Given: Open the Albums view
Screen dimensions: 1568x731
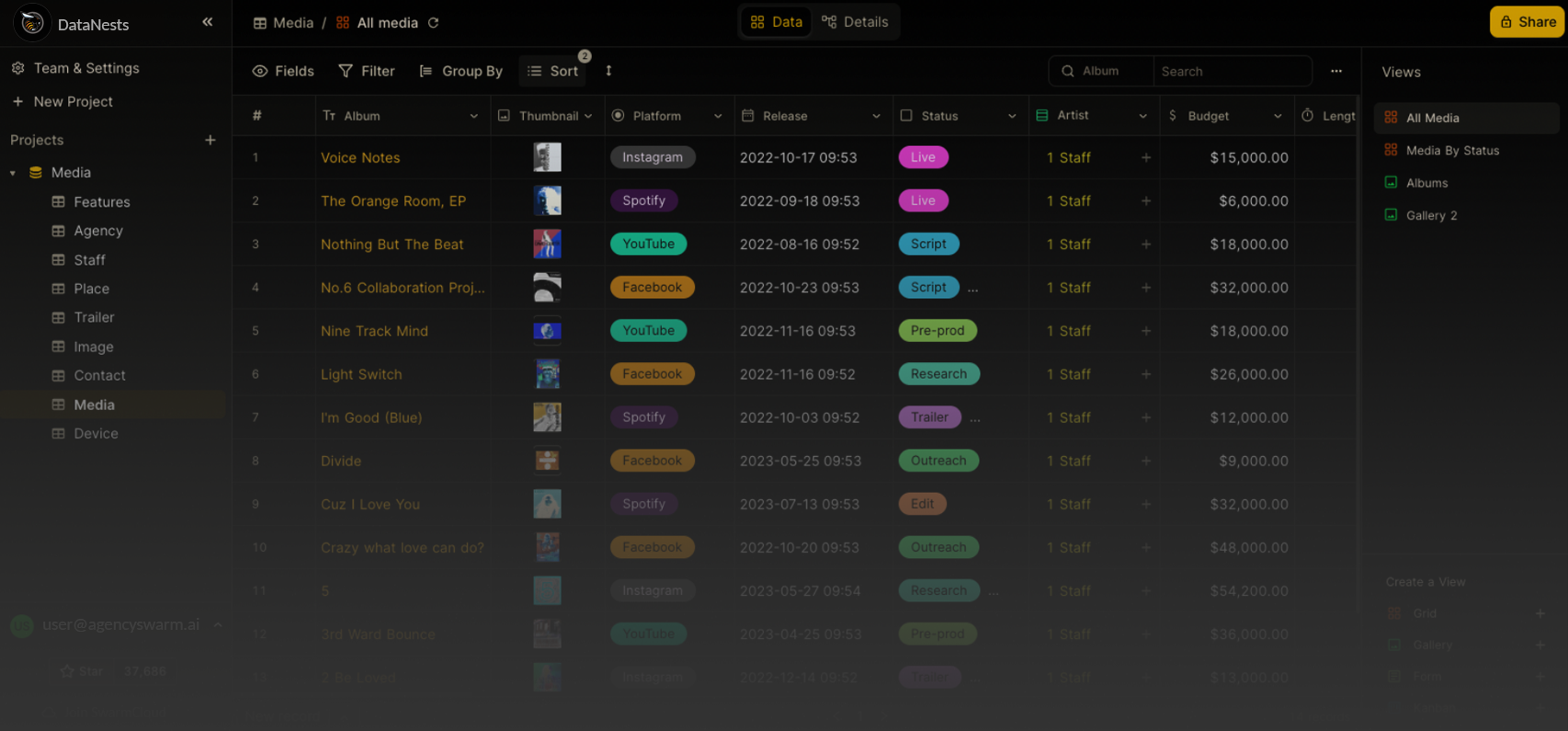Looking at the screenshot, I should (x=1426, y=183).
